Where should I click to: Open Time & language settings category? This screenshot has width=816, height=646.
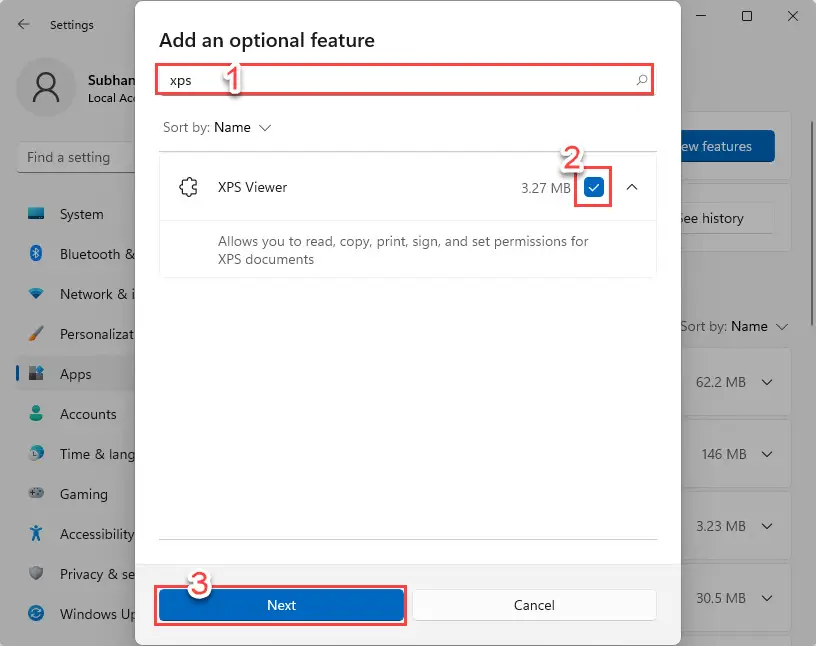click(76, 454)
